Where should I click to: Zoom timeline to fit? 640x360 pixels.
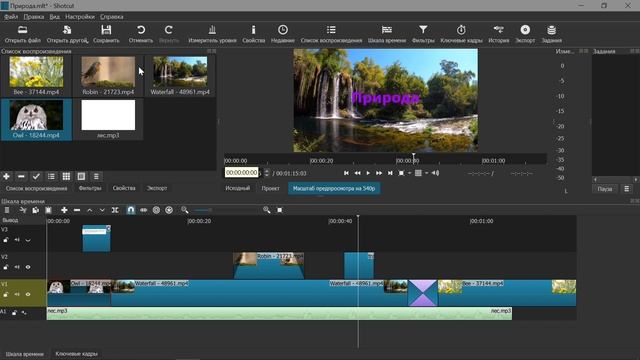(x=280, y=210)
